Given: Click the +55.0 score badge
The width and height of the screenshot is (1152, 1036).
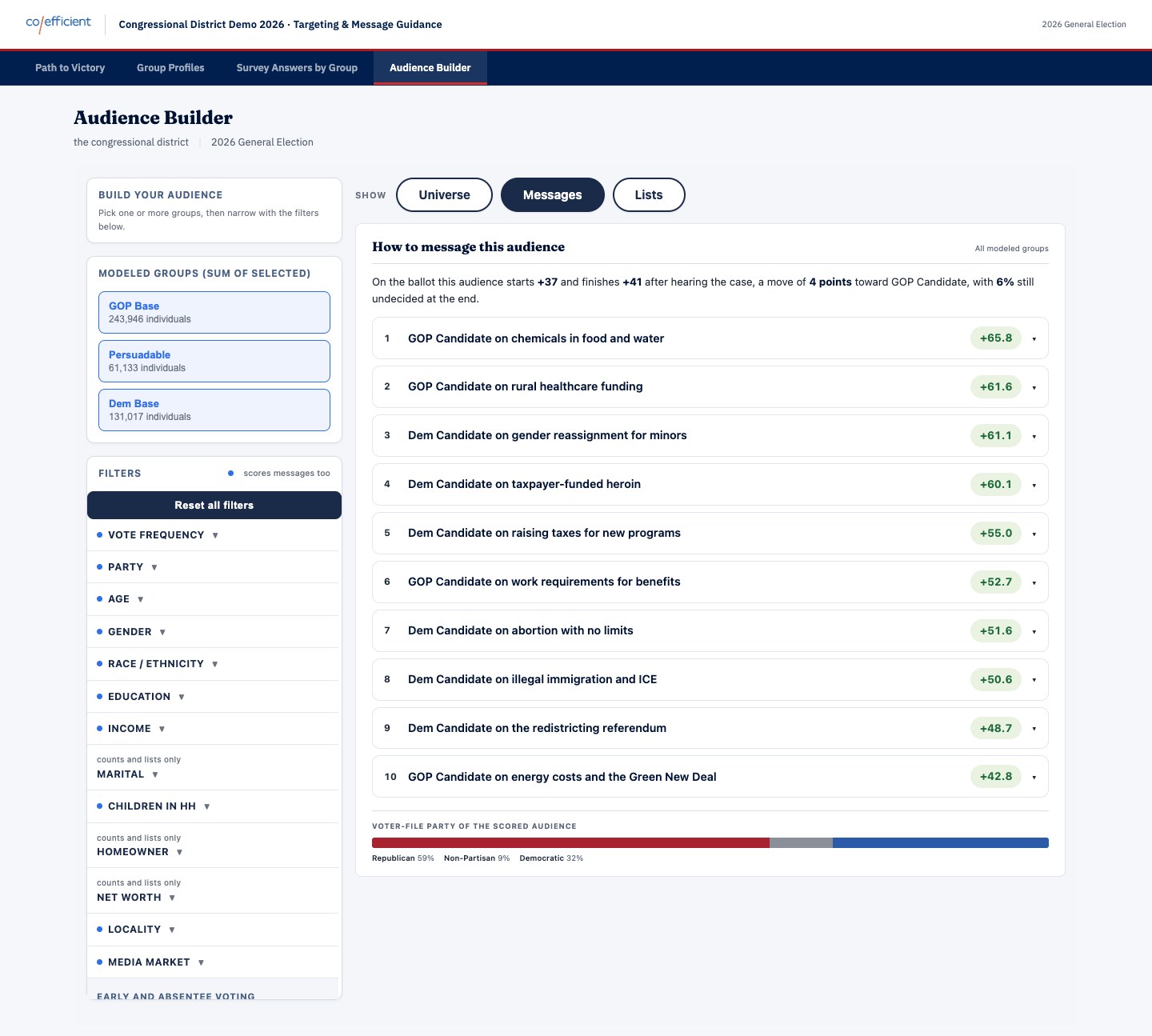Looking at the screenshot, I should click(x=996, y=534).
